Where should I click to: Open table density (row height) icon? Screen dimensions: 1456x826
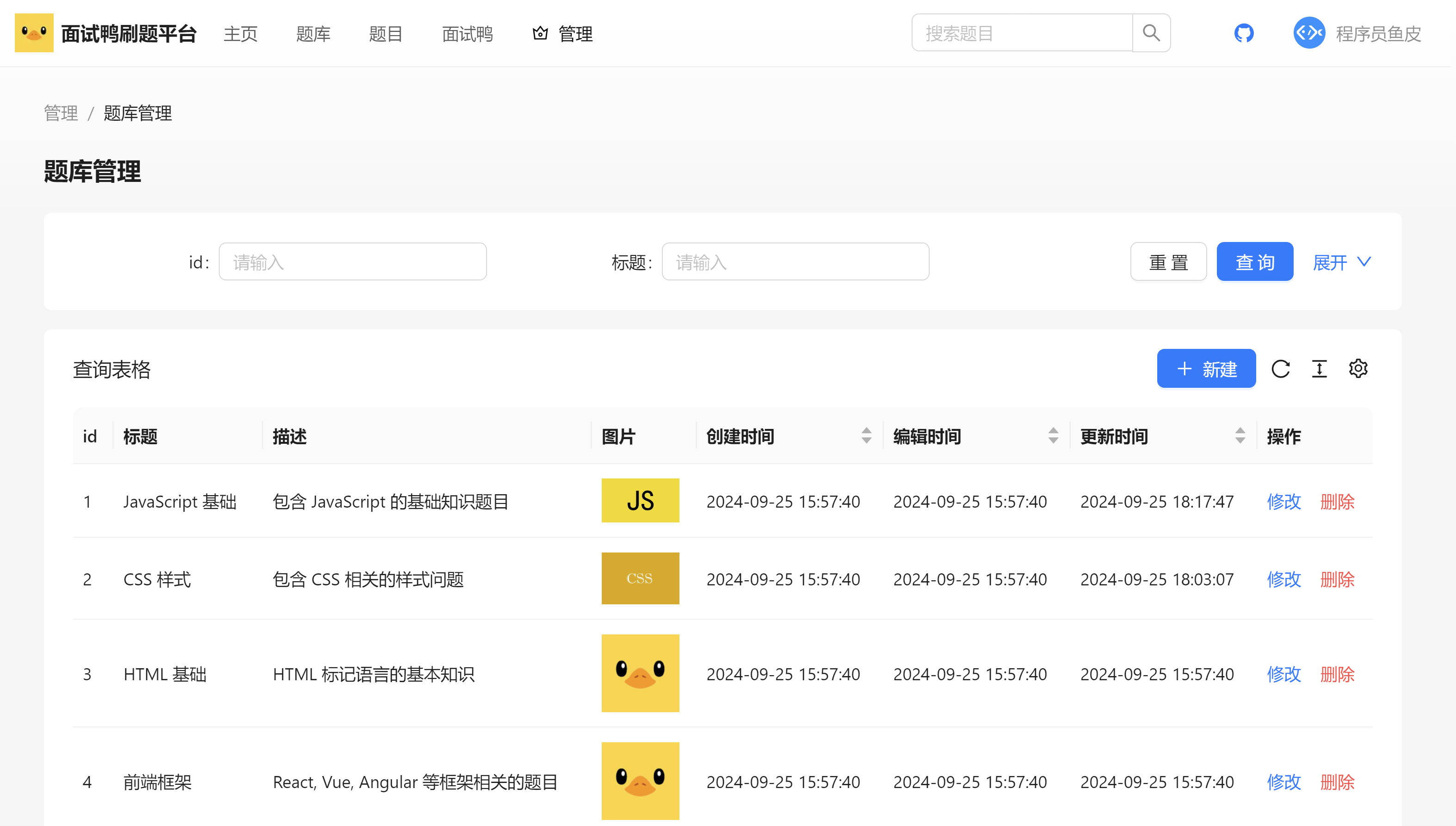coord(1320,369)
